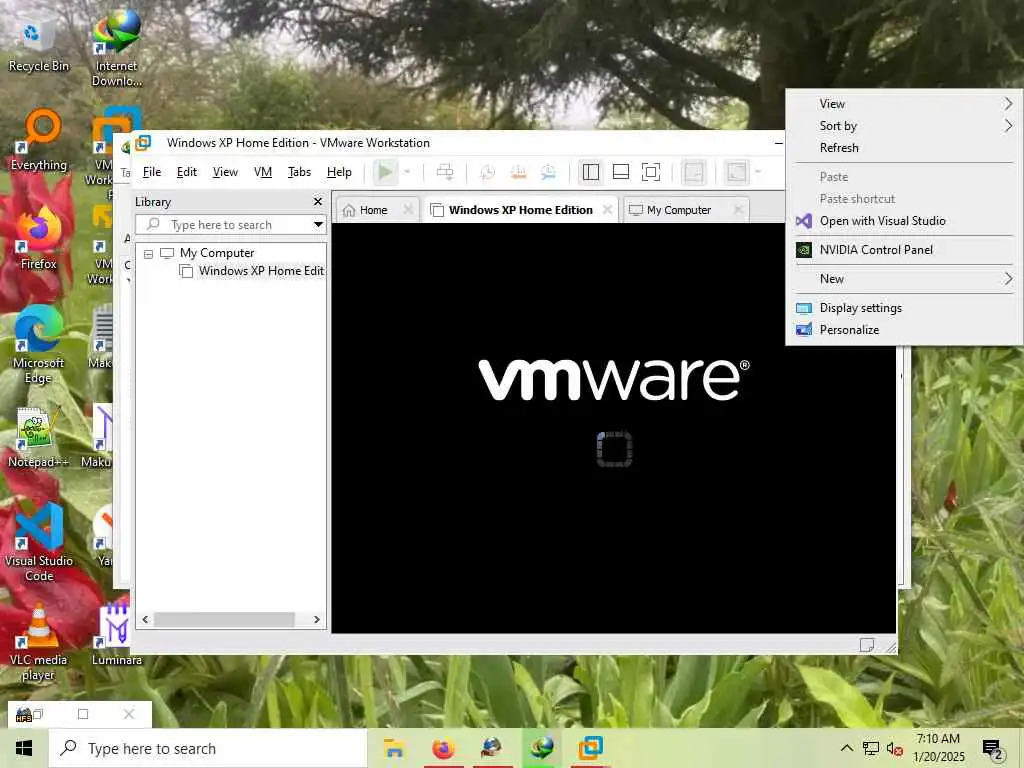The width and height of the screenshot is (1024, 768).
Task: Expand the Sort by submenu
Action: coord(904,126)
